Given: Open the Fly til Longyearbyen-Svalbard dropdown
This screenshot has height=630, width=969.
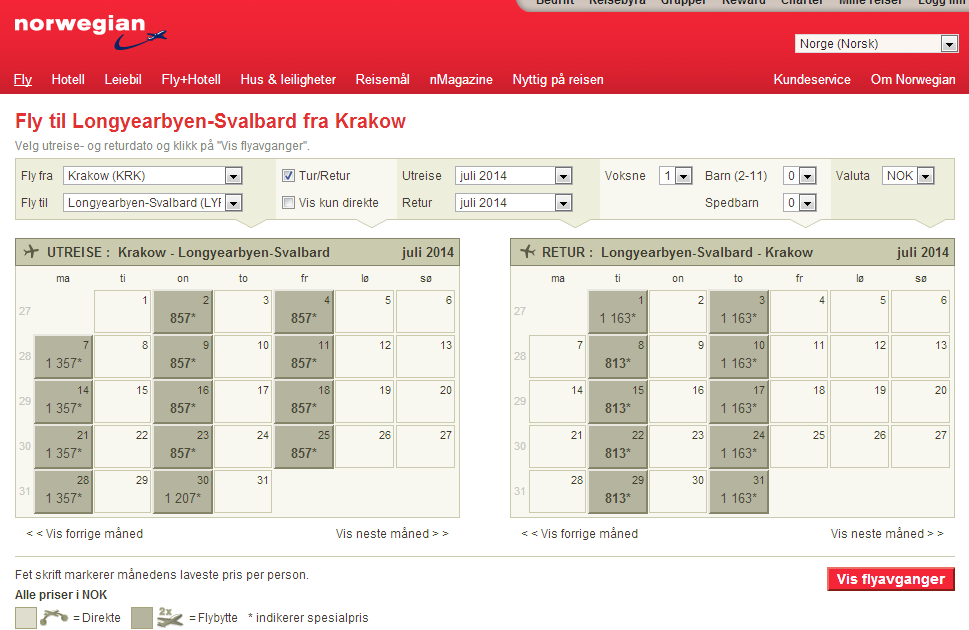Looking at the screenshot, I should click(x=153, y=203).
